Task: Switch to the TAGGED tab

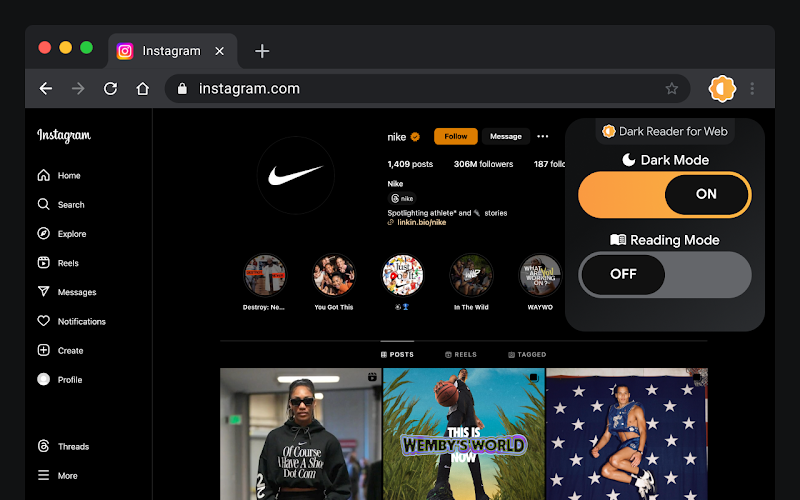Action: (x=527, y=355)
